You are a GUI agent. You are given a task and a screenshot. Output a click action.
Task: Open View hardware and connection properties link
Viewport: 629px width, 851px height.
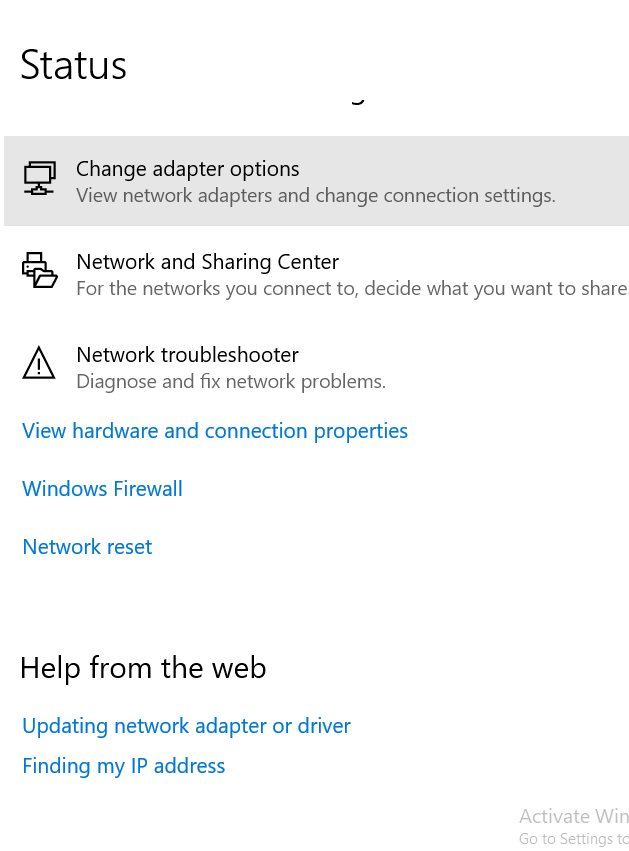pos(215,431)
